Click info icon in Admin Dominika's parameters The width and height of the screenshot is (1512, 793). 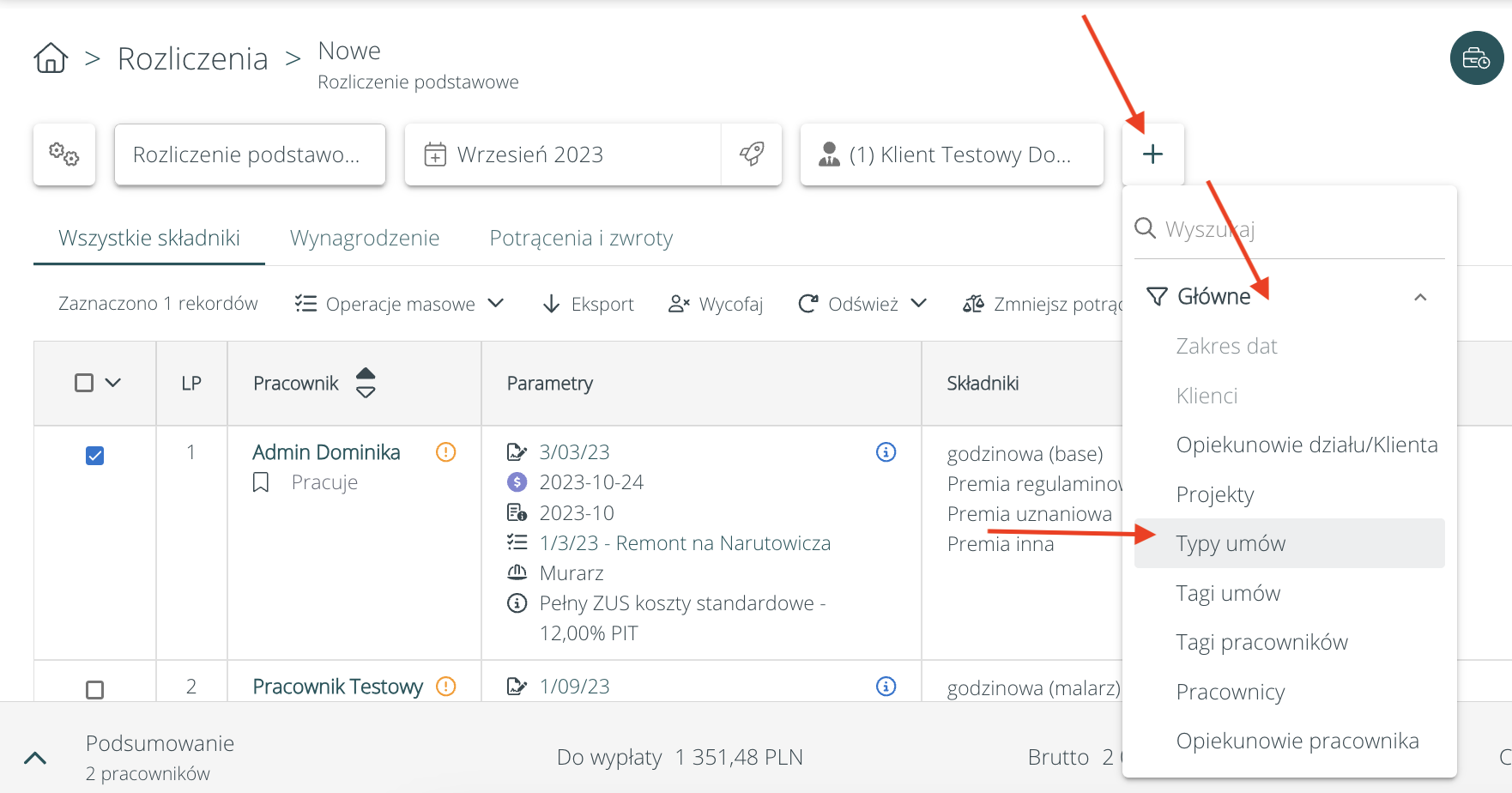886,452
